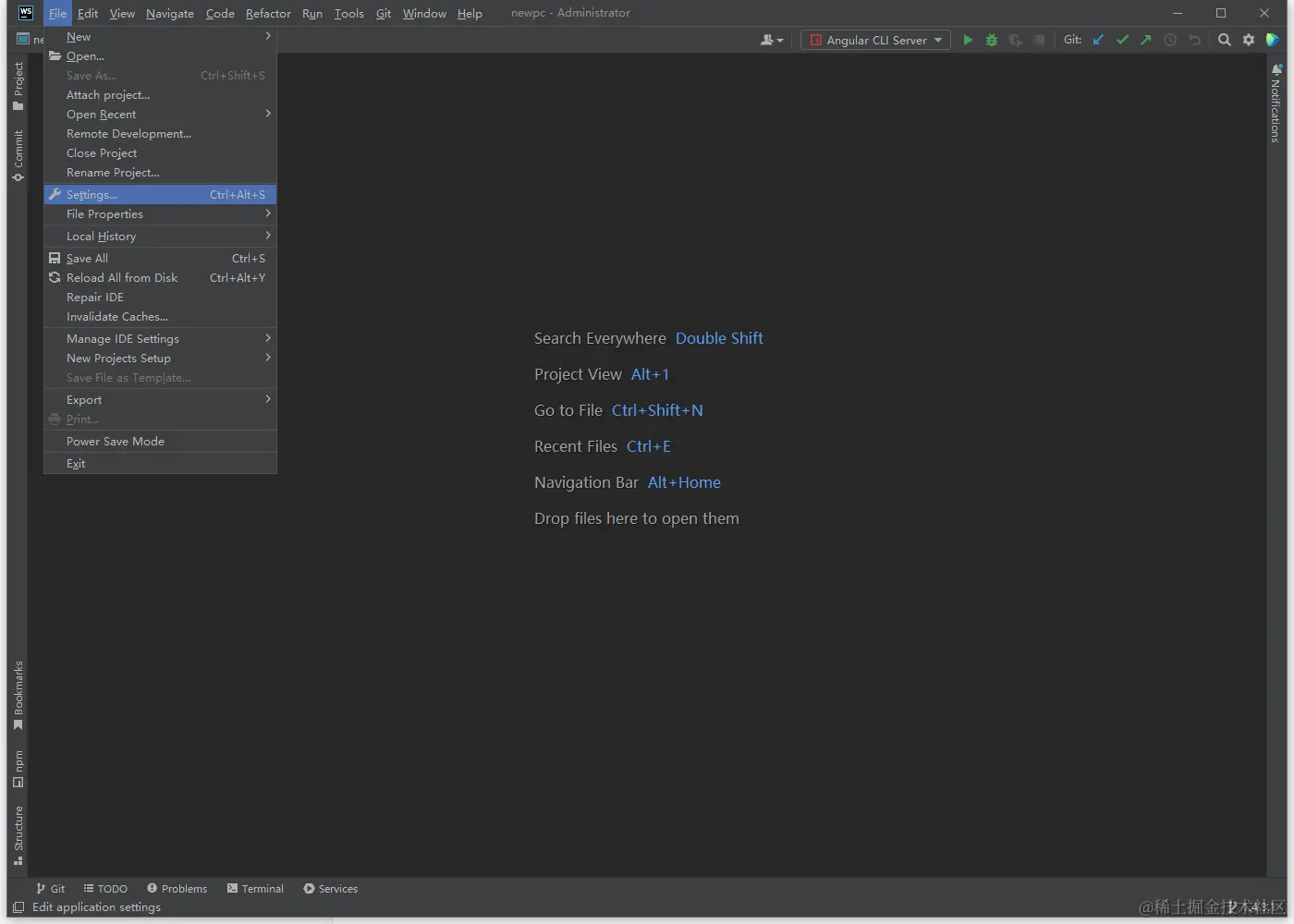Open the Run menu
This screenshot has width=1294, height=924.
click(x=312, y=13)
